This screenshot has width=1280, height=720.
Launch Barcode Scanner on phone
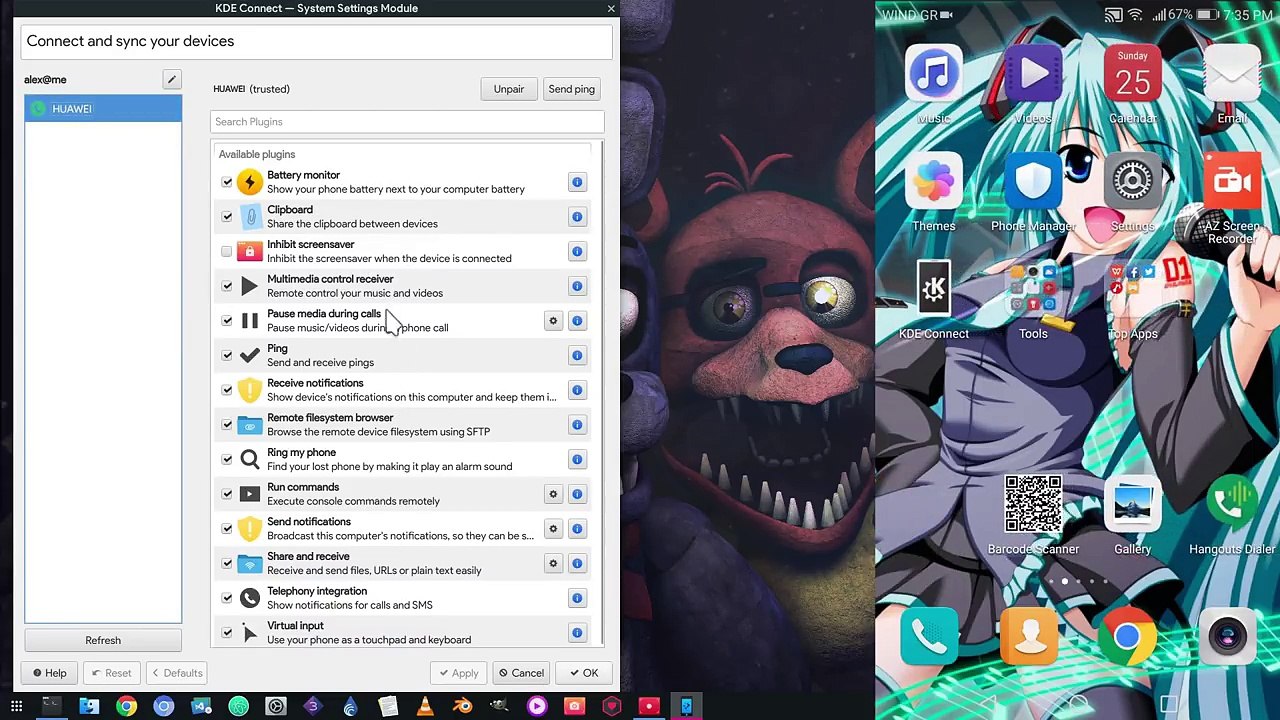[x=1033, y=515]
